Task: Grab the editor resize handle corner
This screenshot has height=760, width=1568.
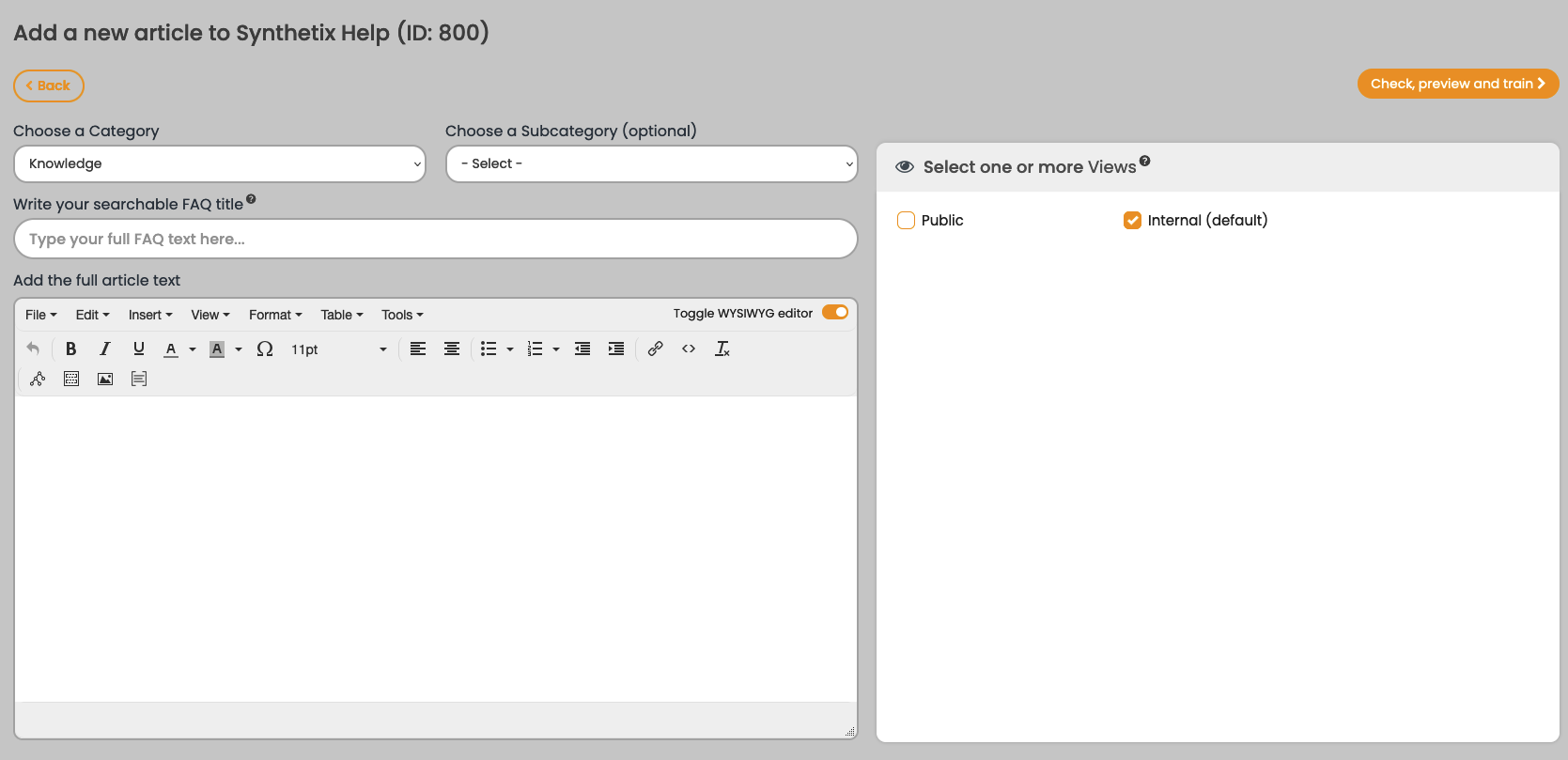Action: 849,731
